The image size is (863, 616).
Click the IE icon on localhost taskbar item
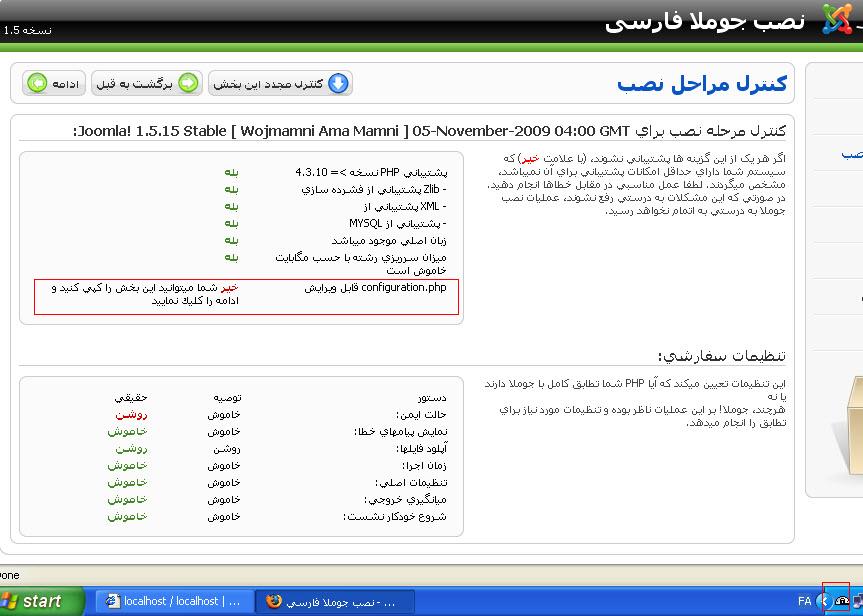click(112, 601)
